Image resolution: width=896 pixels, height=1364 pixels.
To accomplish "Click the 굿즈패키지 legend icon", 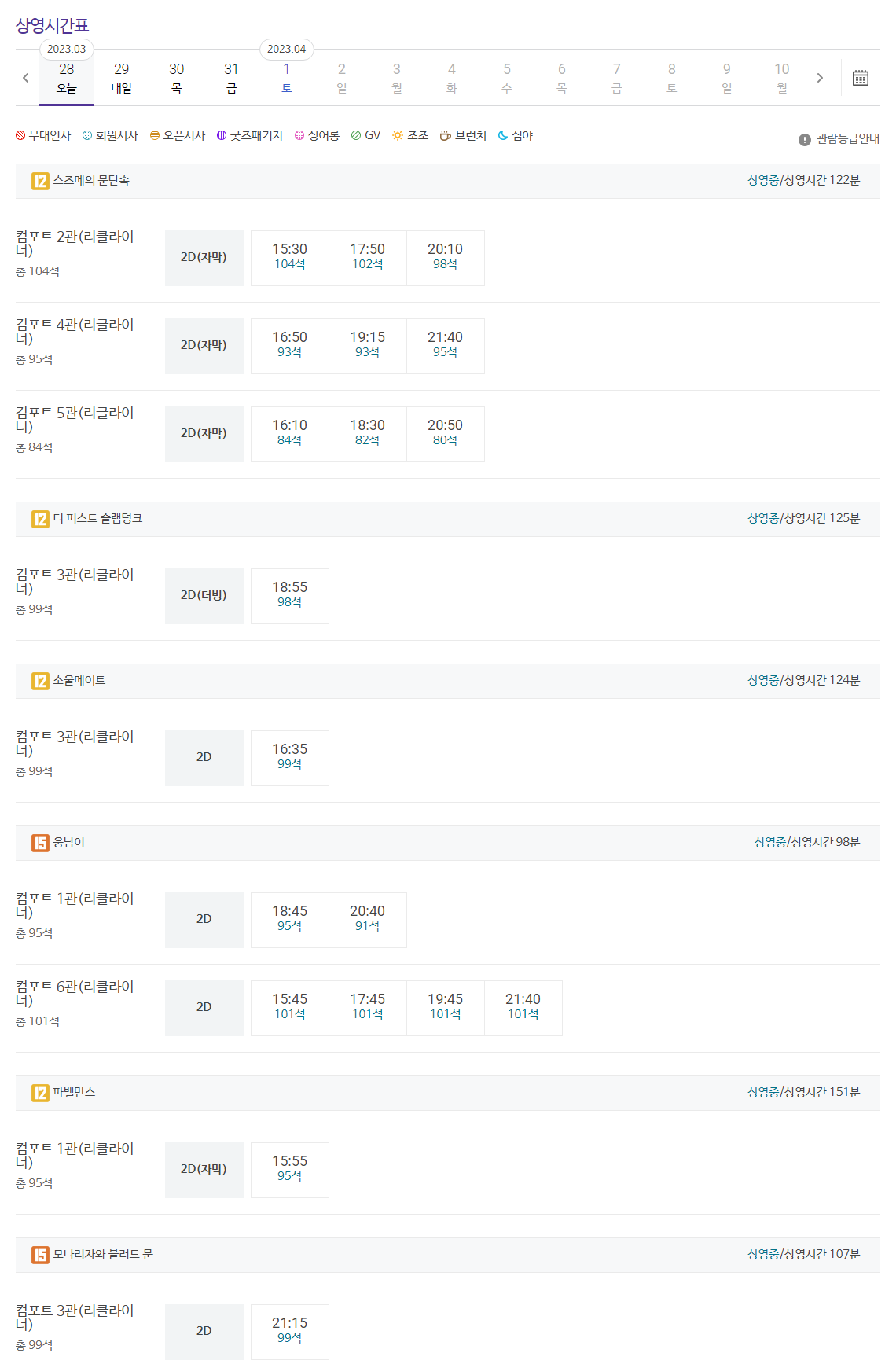I will (222, 135).
